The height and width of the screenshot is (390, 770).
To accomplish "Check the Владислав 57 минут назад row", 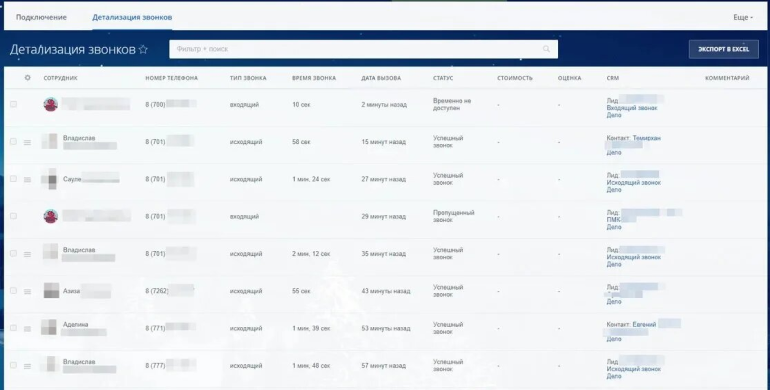I will (x=13, y=365).
